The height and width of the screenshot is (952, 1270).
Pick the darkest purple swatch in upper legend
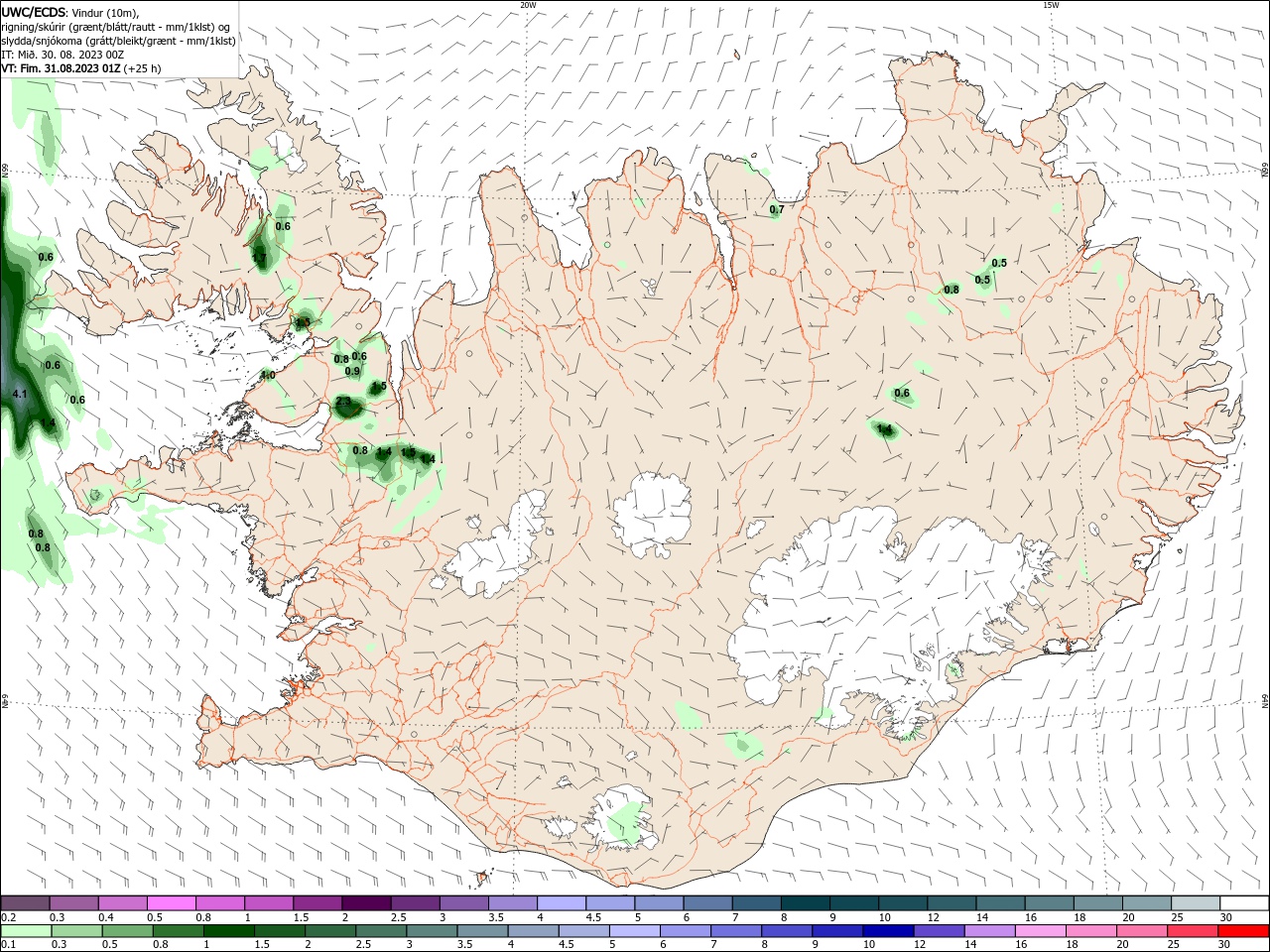365,903
